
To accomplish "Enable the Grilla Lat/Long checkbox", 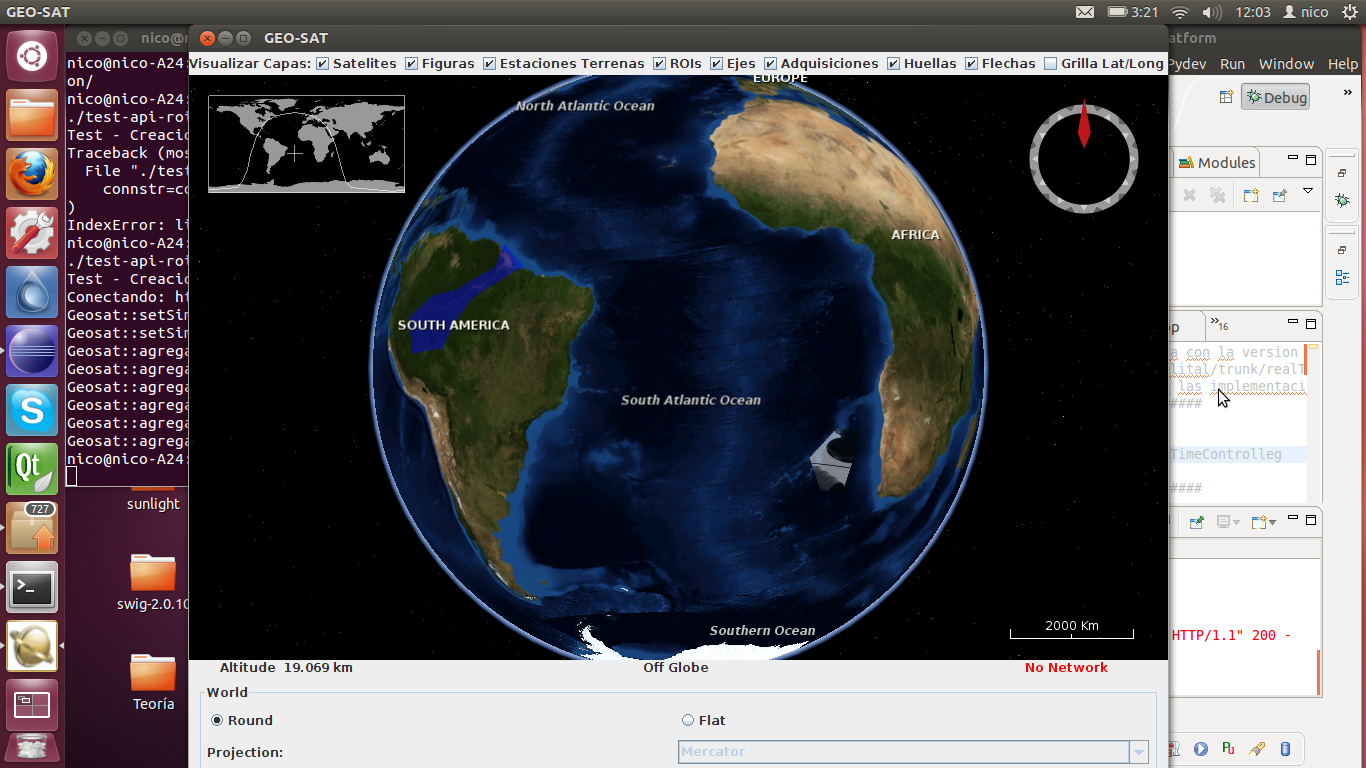I will [x=1050, y=64].
